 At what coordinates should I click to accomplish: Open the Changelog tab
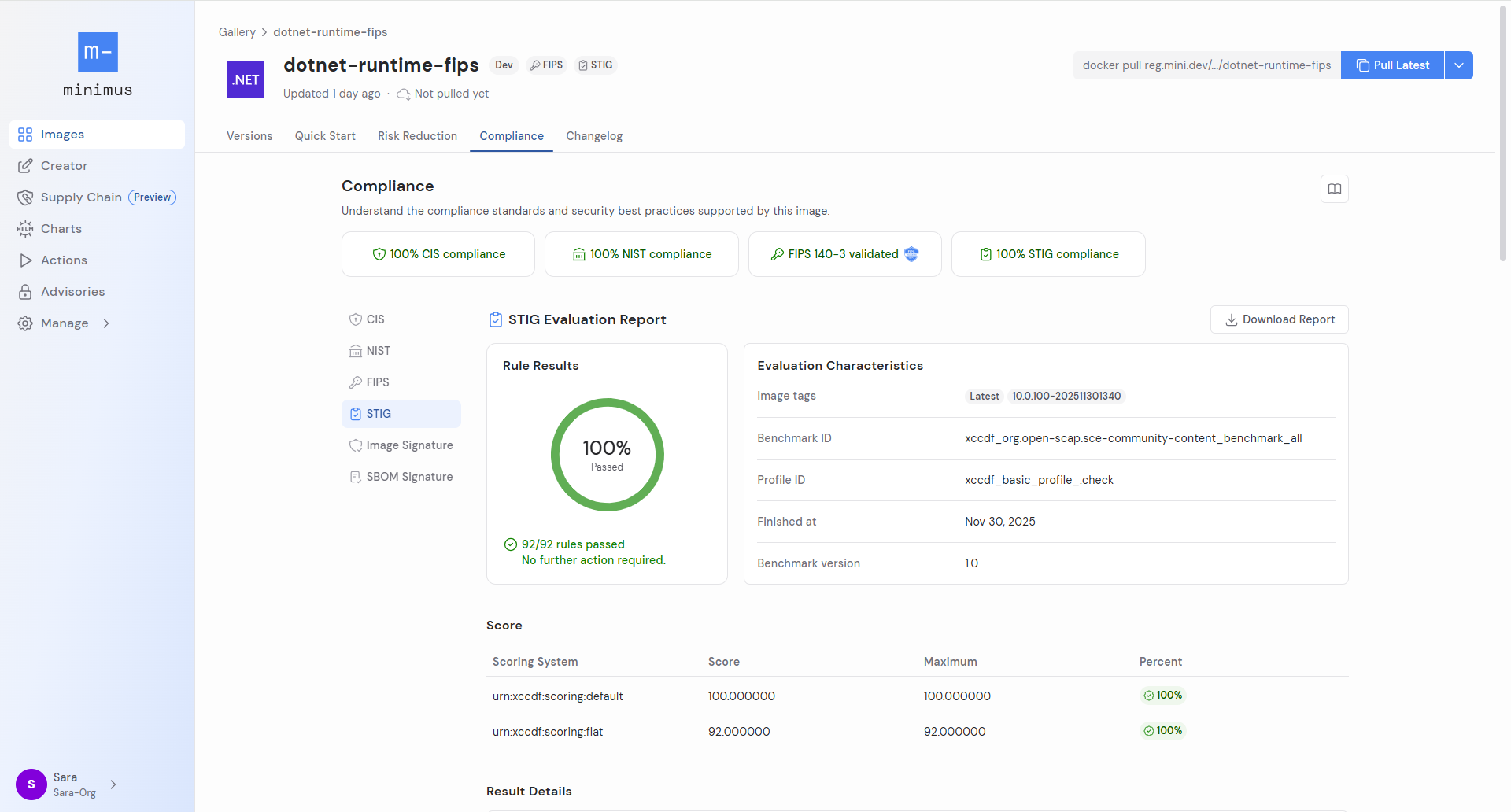tap(593, 136)
